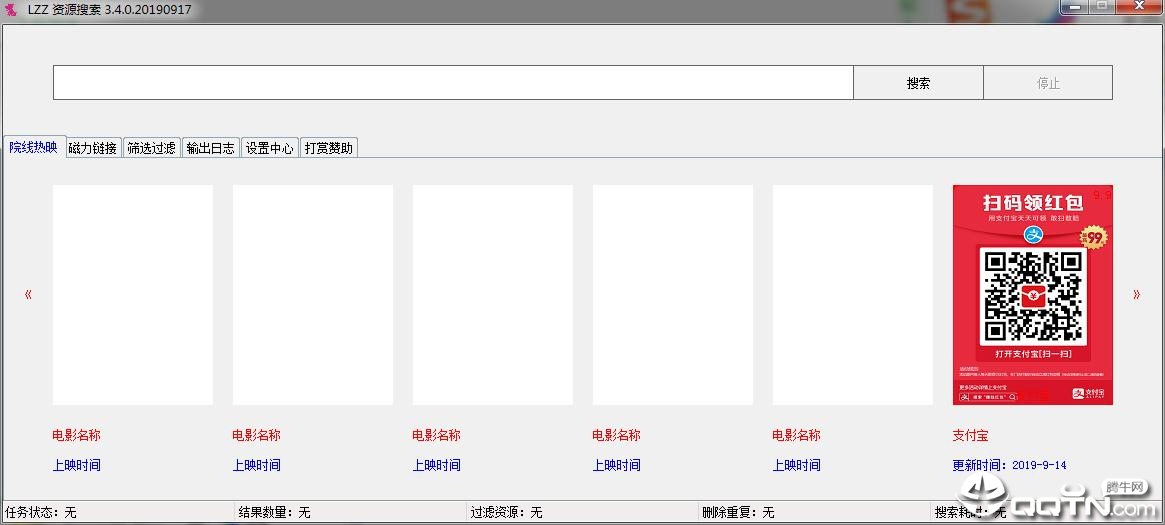Click the 停止 stop button
1165x525 pixels.
[1048, 82]
